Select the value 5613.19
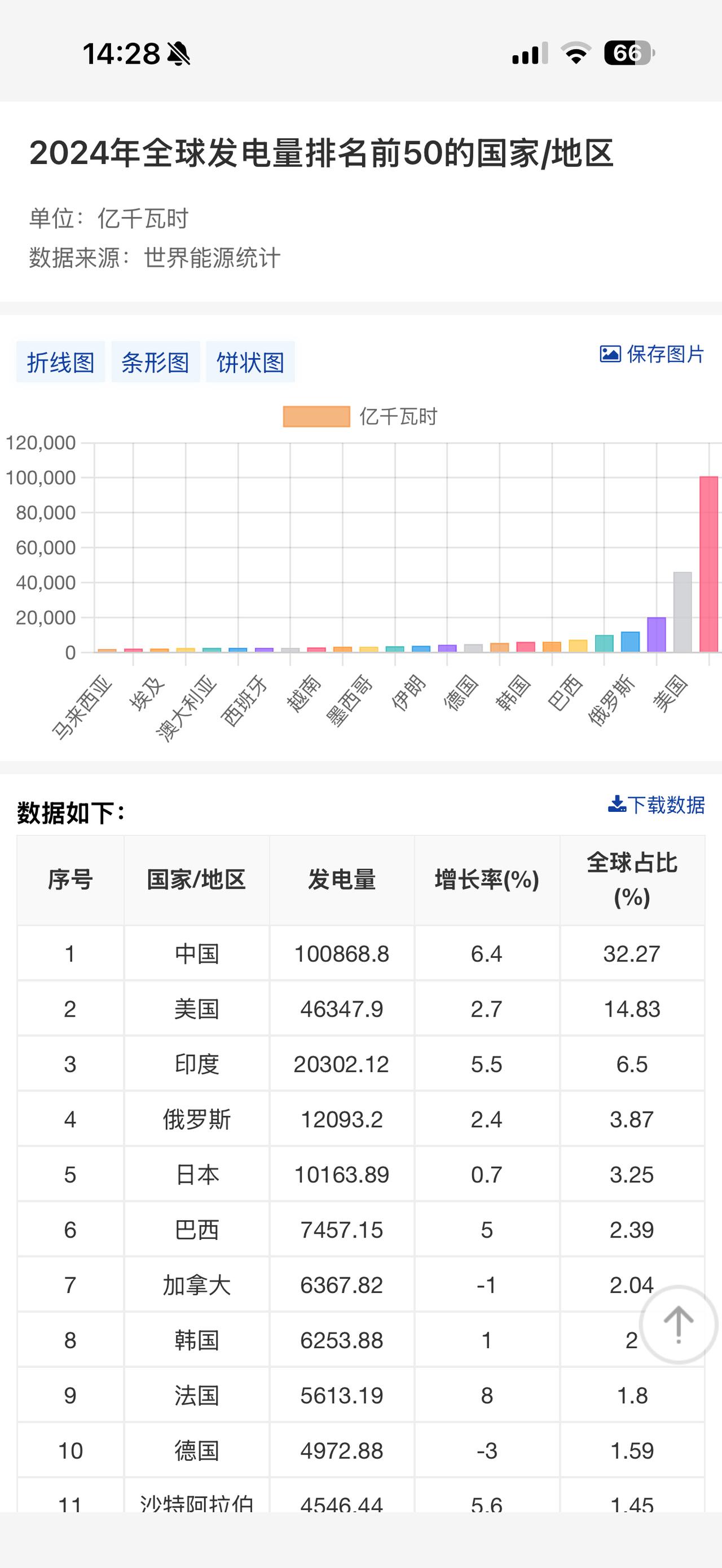 tap(342, 1395)
